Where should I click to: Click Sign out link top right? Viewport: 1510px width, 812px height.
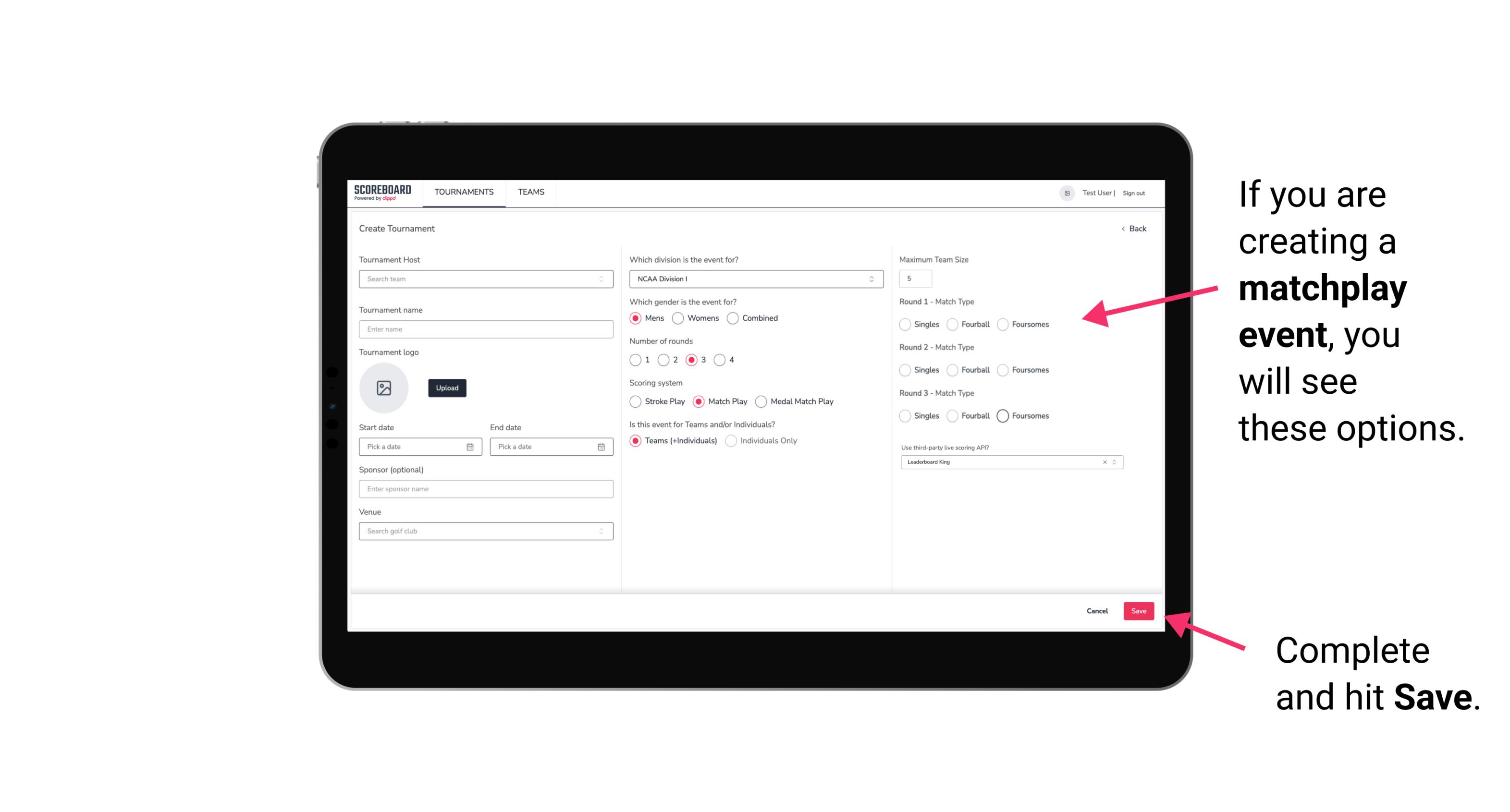pyautogui.click(x=1131, y=192)
